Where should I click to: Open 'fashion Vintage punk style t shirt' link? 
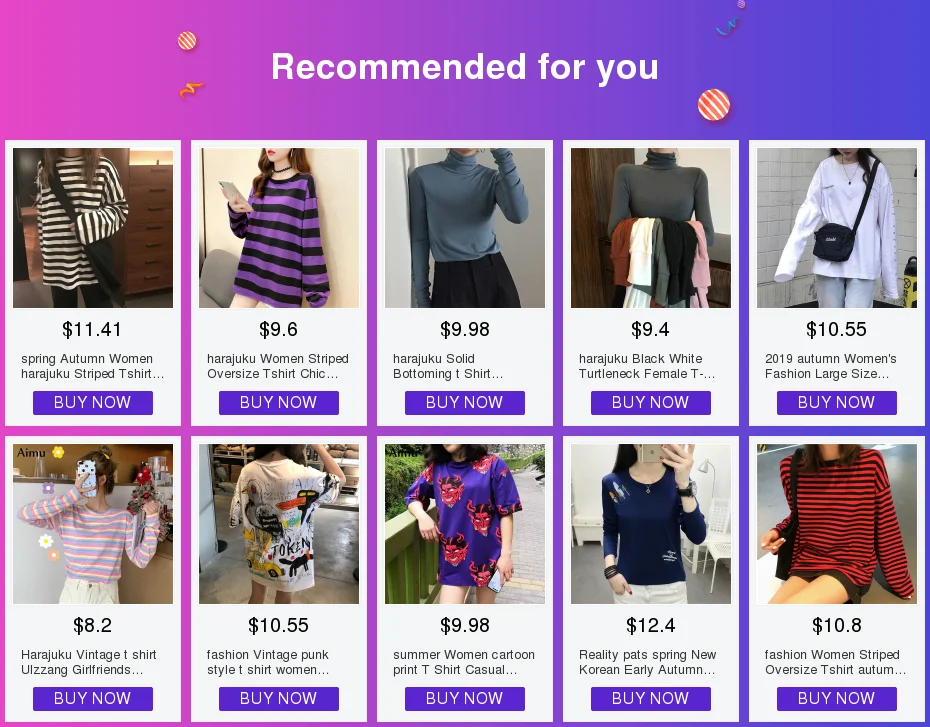pos(268,662)
